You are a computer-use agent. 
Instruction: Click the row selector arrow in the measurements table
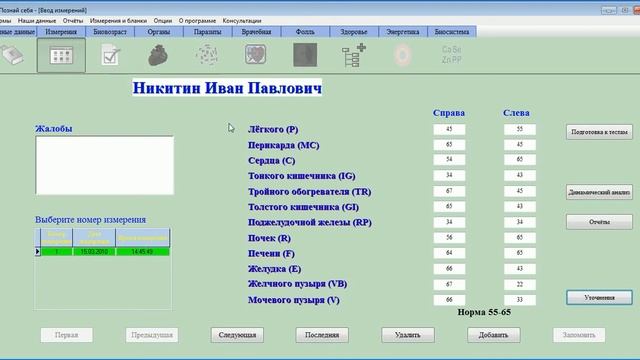pos(38,252)
